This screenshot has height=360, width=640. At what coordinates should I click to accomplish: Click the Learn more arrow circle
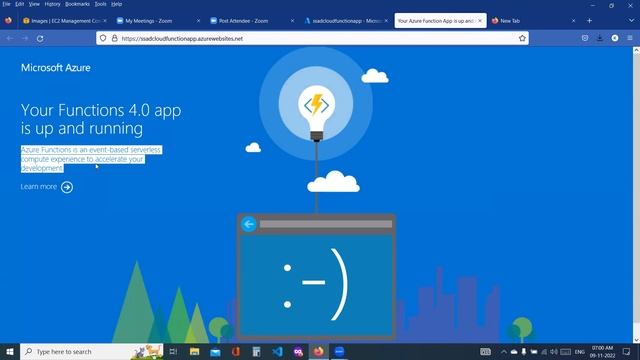(67, 187)
